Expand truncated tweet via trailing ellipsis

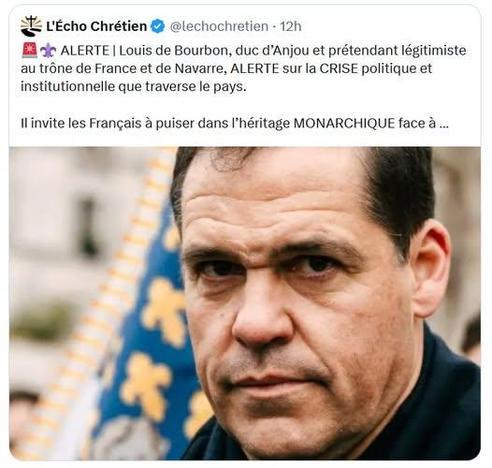coord(444,124)
